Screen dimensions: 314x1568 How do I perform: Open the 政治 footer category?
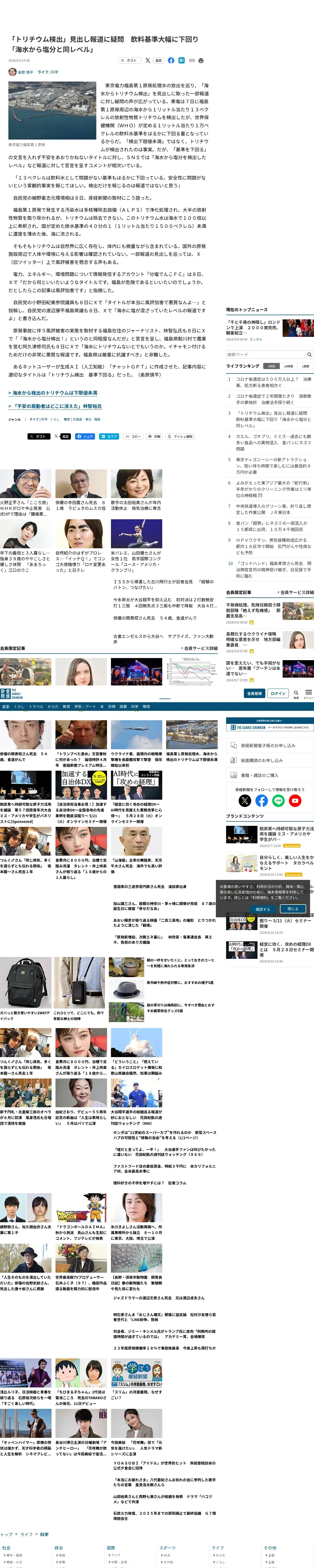click(59, 1547)
